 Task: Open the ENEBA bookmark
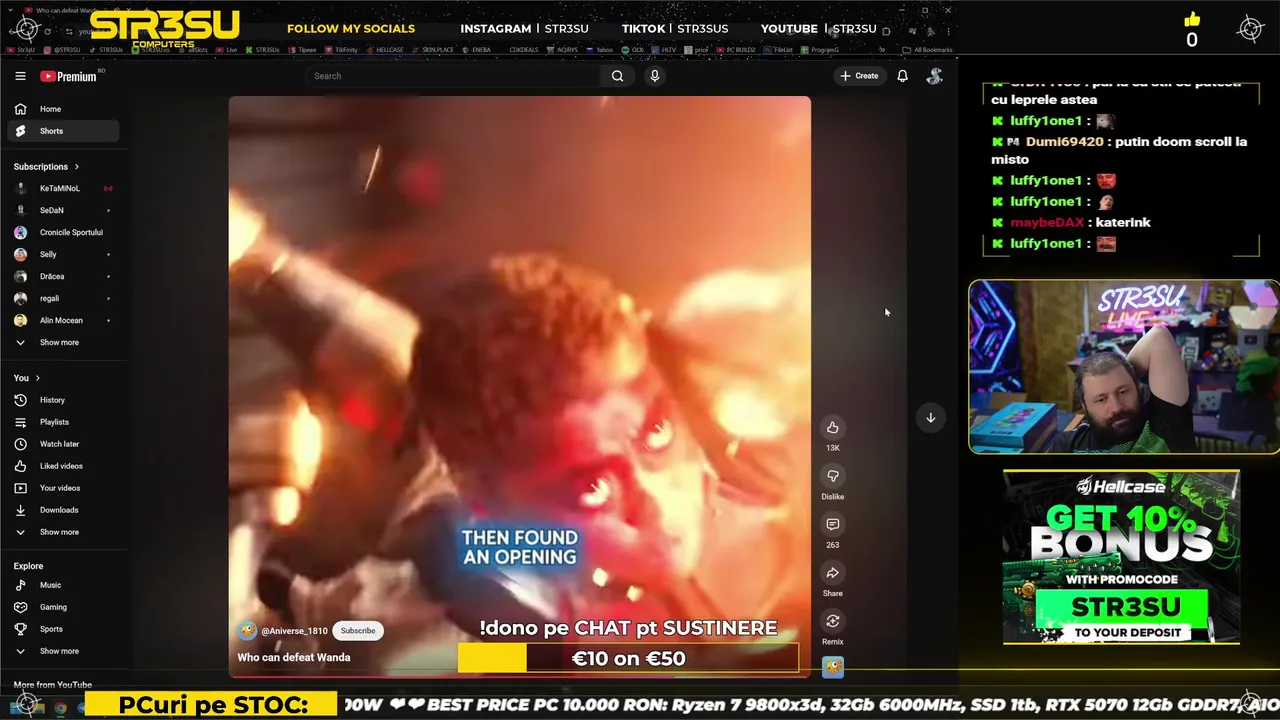point(477,49)
